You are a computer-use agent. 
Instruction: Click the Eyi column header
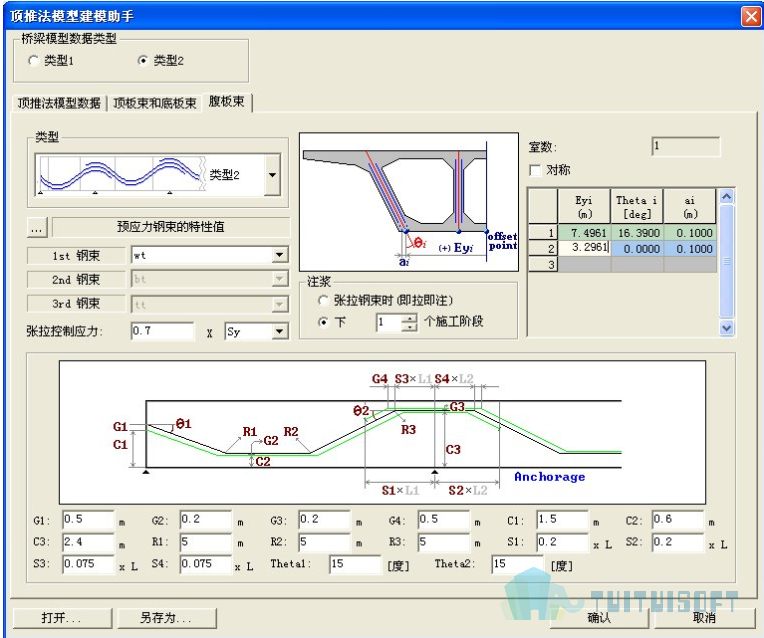[x=584, y=207]
